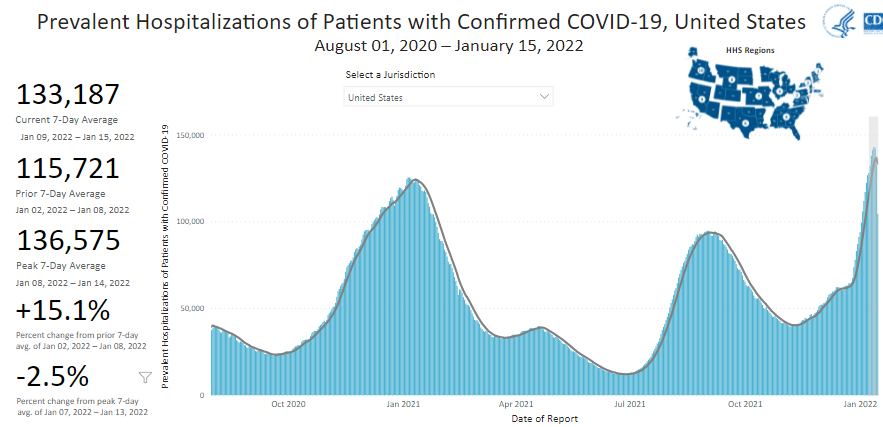The height and width of the screenshot is (427, 883).
Task: Open the Select a Jurisdiction dropdown
Action: pos(448,97)
